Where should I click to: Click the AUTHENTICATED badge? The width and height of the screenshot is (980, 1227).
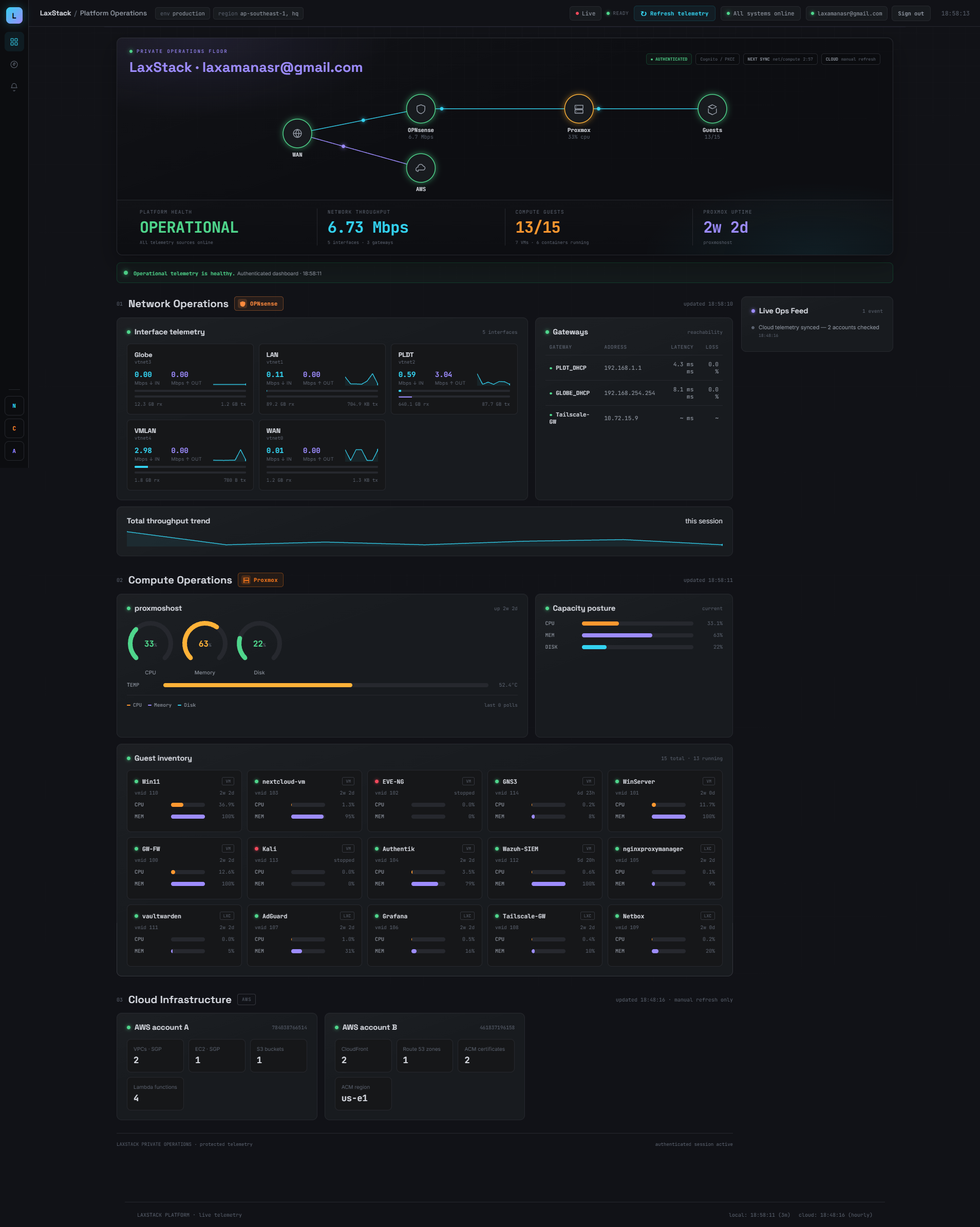(669, 59)
